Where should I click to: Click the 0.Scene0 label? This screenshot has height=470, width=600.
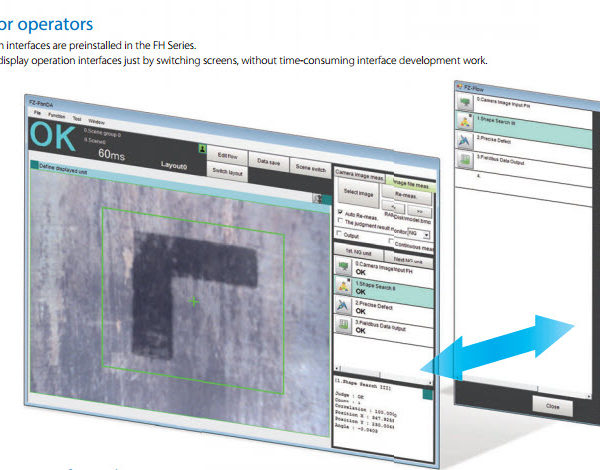click(x=95, y=141)
